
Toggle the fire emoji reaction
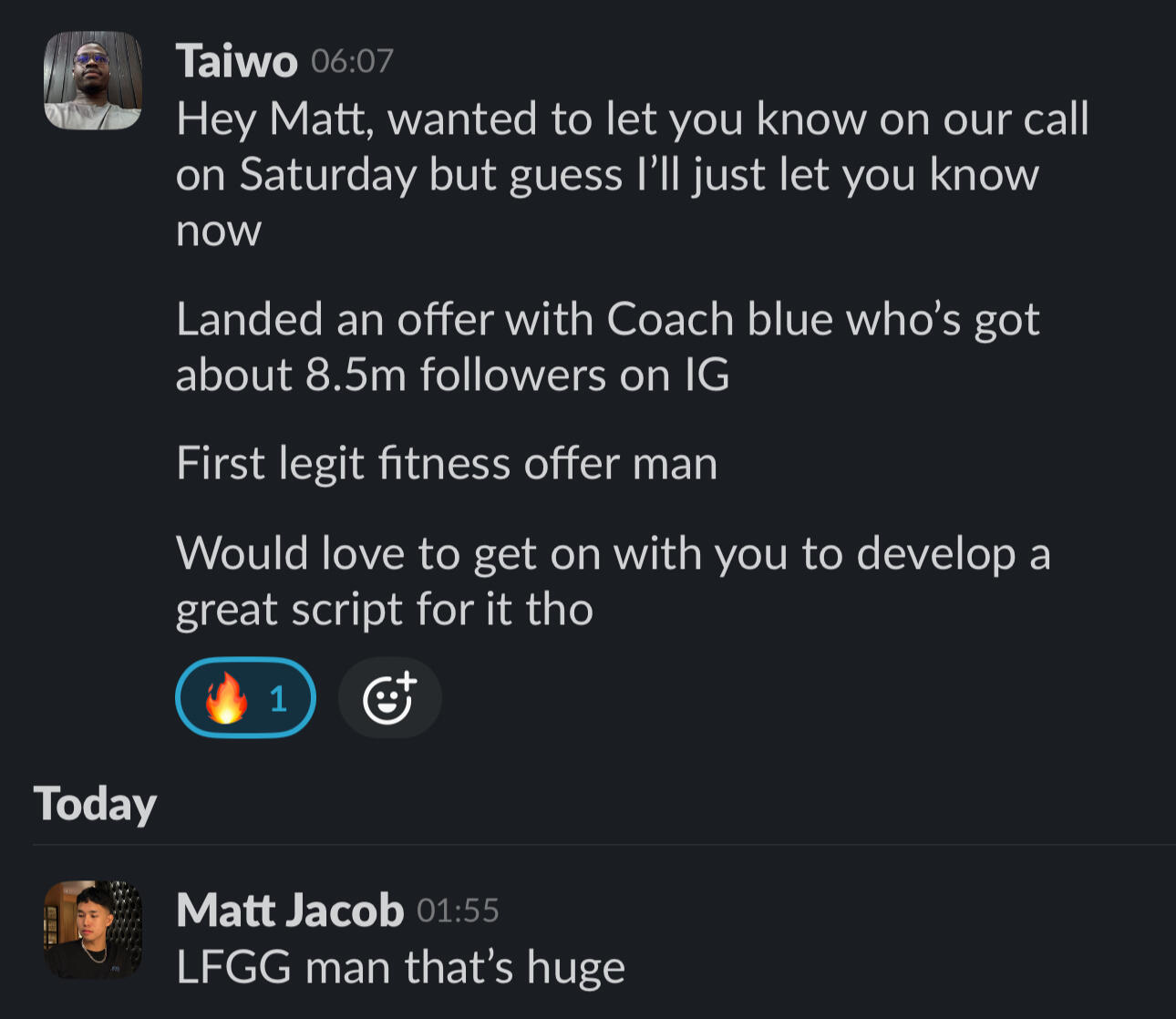244,698
